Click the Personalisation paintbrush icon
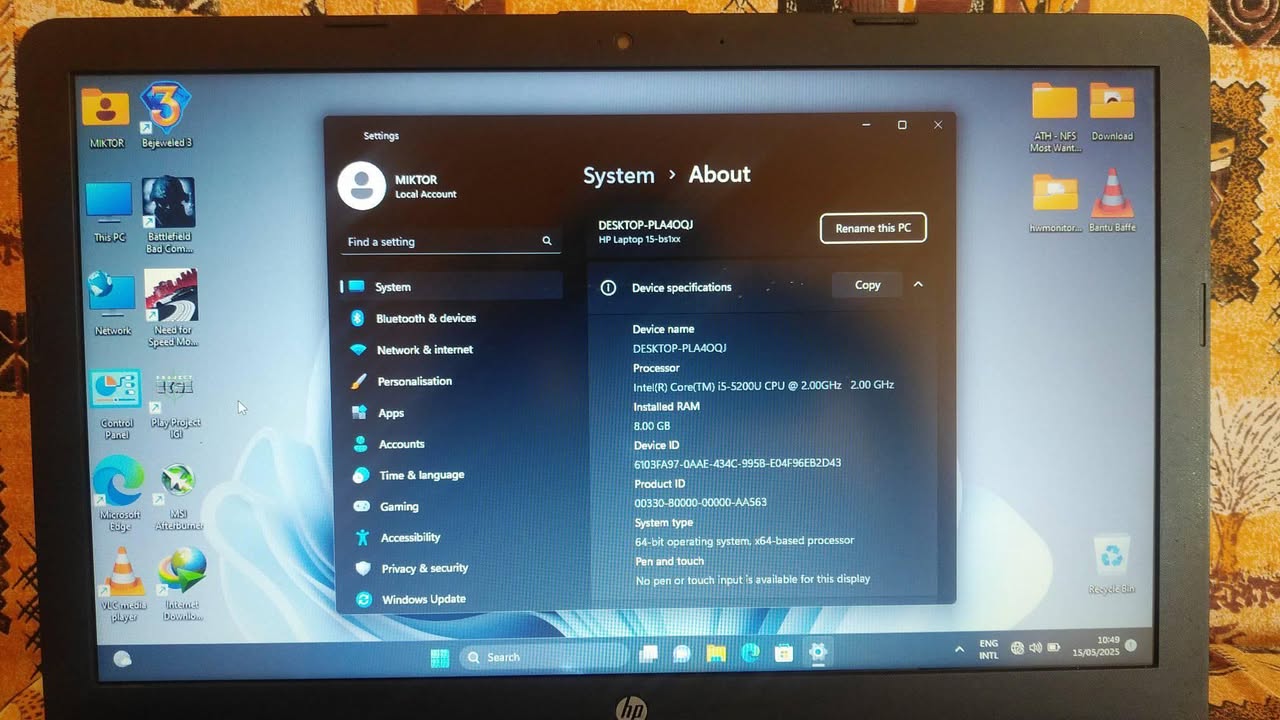Viewport: 1280px width, 720px height. [x=359, y=381]
